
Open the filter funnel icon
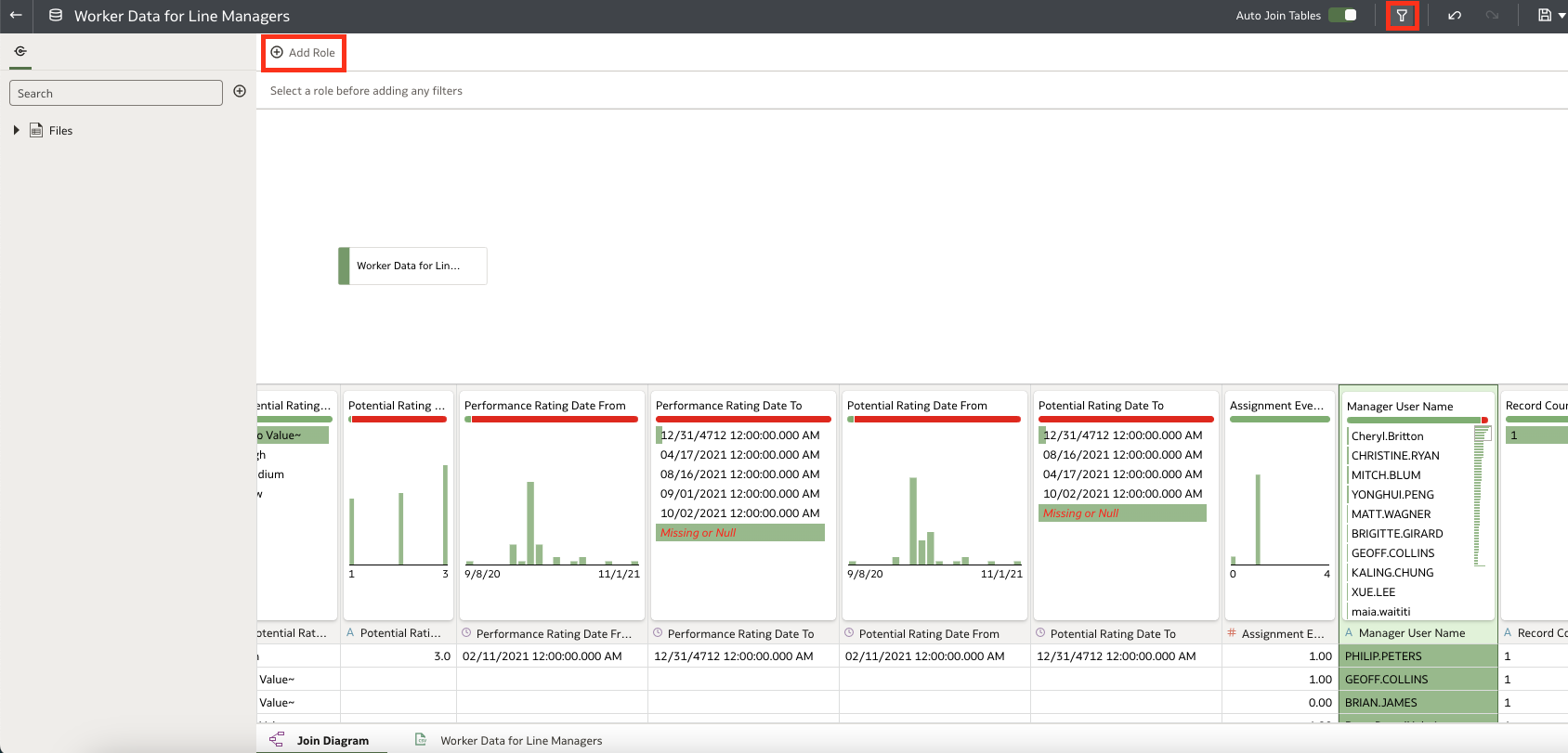[1402, 16]
